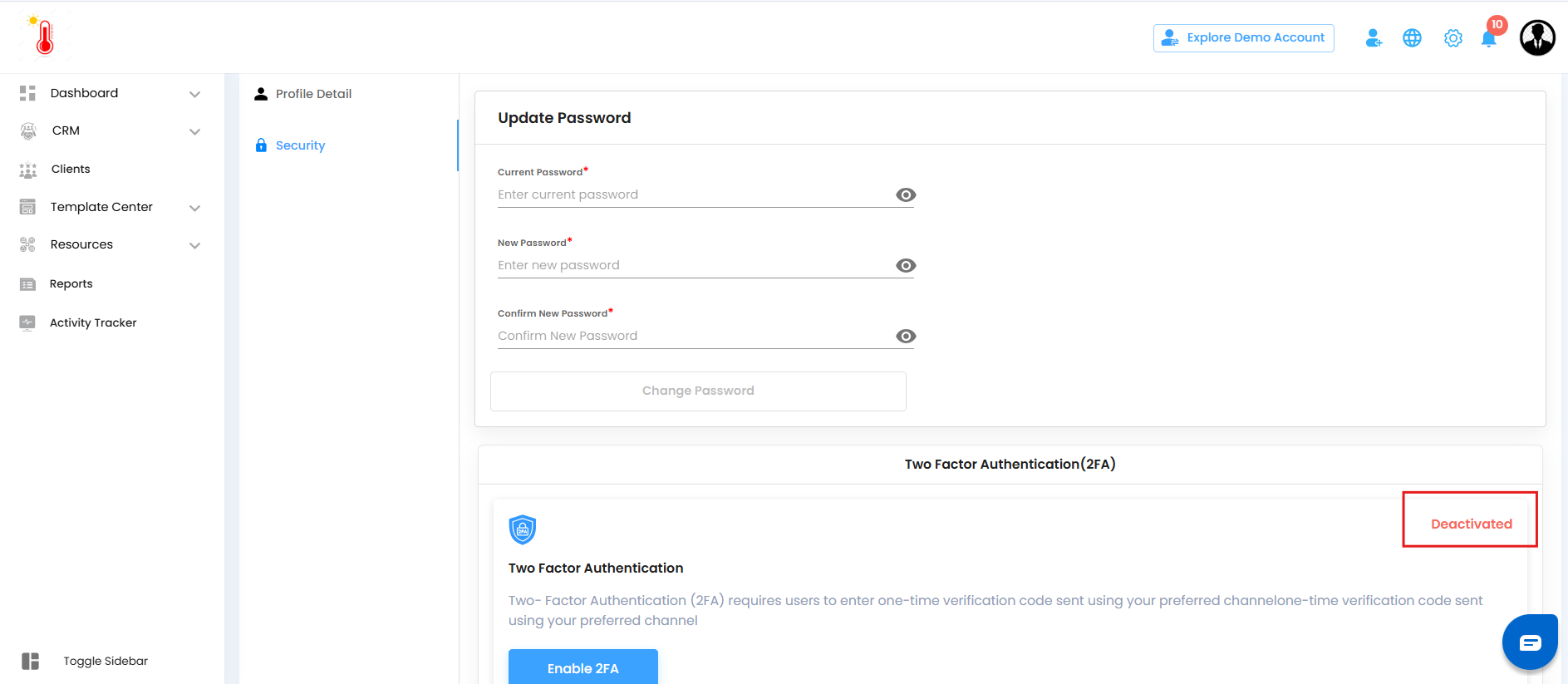The image size is (1568, 684).
Task: Expand the Dashboard menu chevron
Action: (x=195, y=94)
